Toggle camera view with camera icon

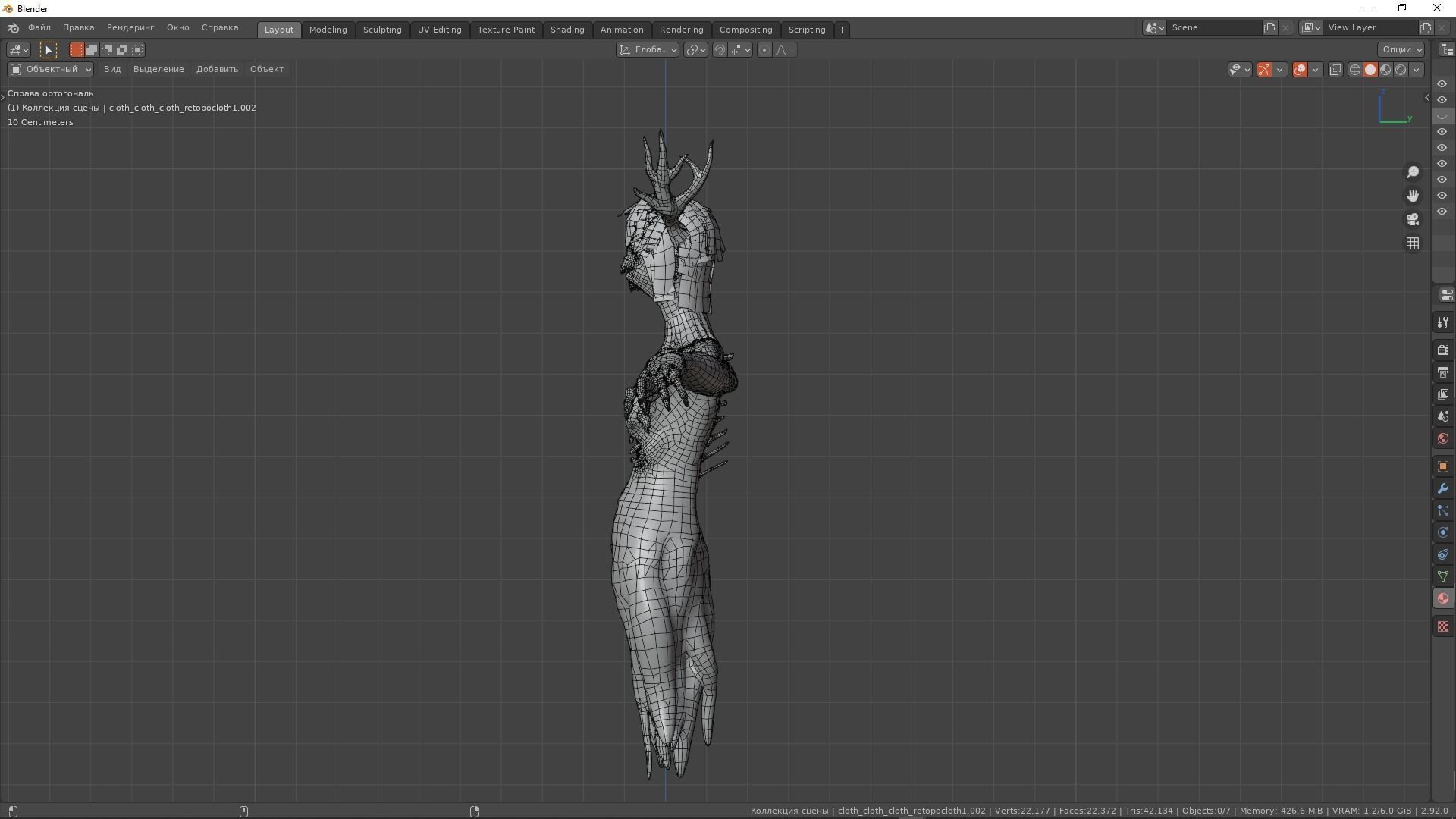pyautogui.click(x=1412, y=220)
